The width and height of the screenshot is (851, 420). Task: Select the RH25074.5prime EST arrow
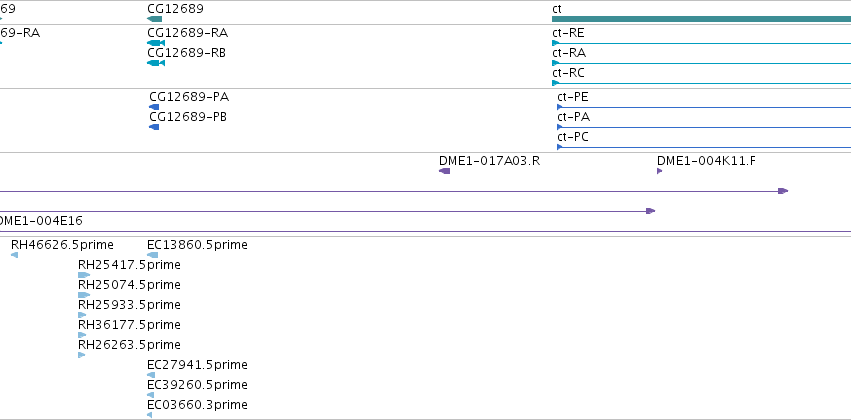coord(84,295)
